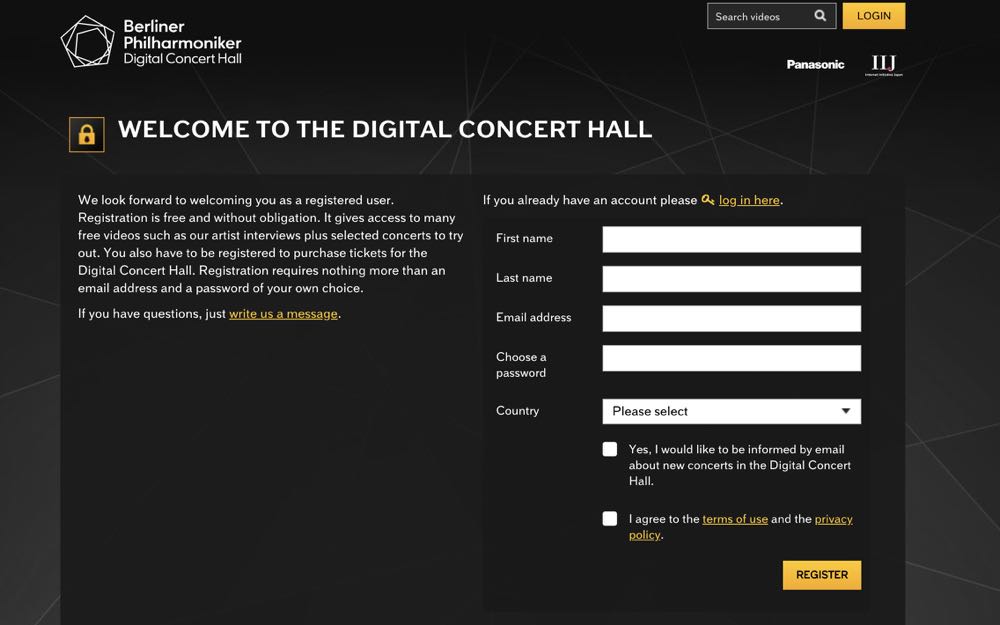1000x625 pixels.
Task: Click the Berliner Philharmoniker pentagon logo
Action: 88,43
